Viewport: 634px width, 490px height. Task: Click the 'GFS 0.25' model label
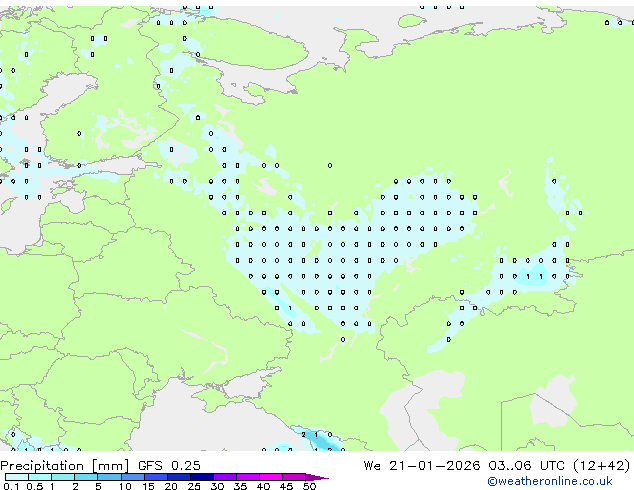click(x=169, y=465)
